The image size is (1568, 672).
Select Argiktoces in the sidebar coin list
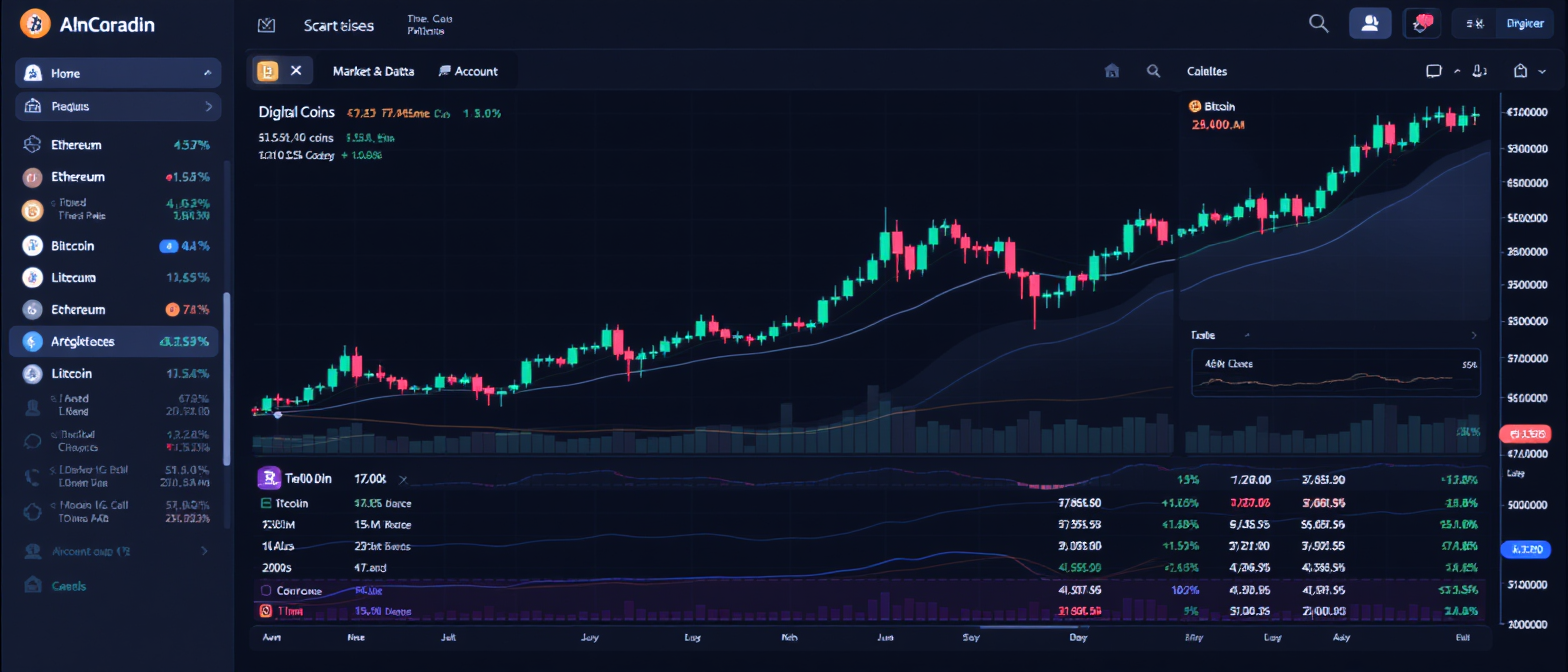point(83,342)
